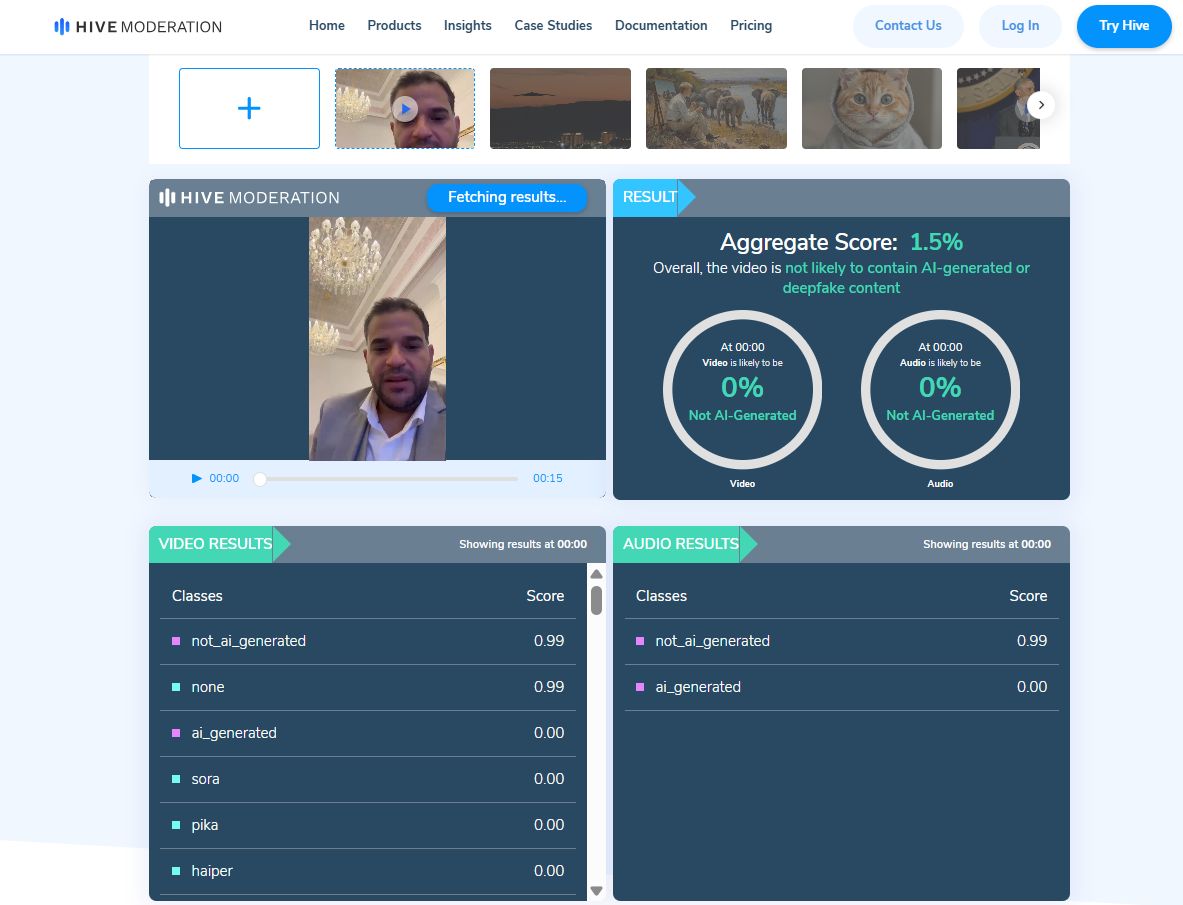This screenshot has height=905, width=1183.
Task: Open the Products menu
Action: click(394, 26)
